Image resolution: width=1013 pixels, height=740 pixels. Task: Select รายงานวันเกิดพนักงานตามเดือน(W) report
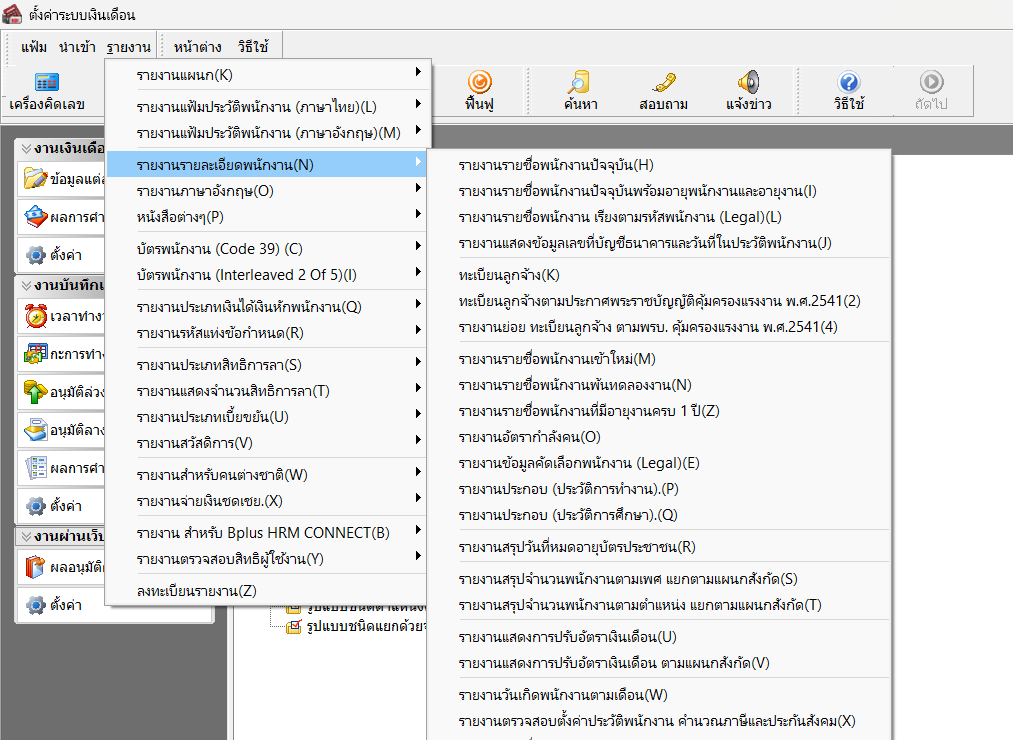tap(562, 695)
